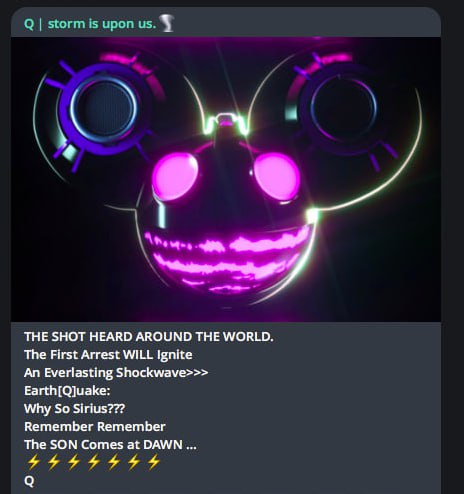The width and height of the screenshot is (464, 494).
Task: Open the "Q | storm is upon us." sender name
Action: [x=90, y=24]
